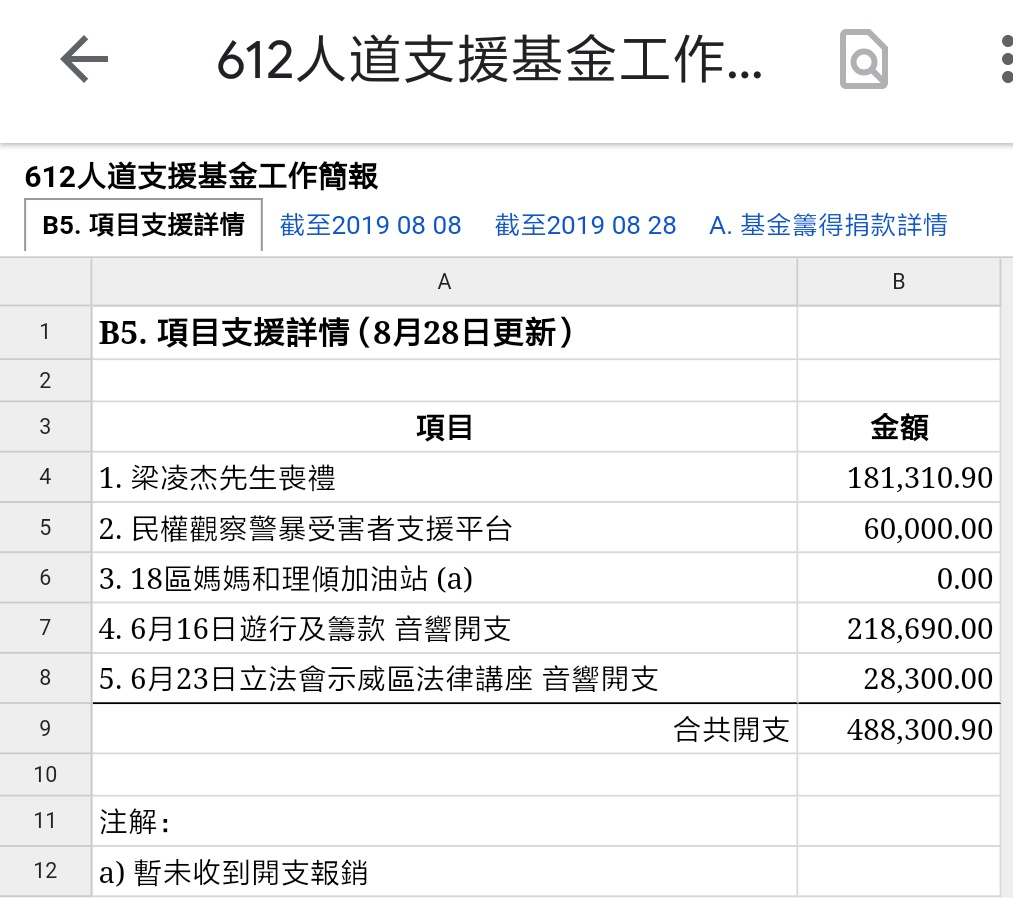
Task: Select row 3 header
Action: click(45, 426)
